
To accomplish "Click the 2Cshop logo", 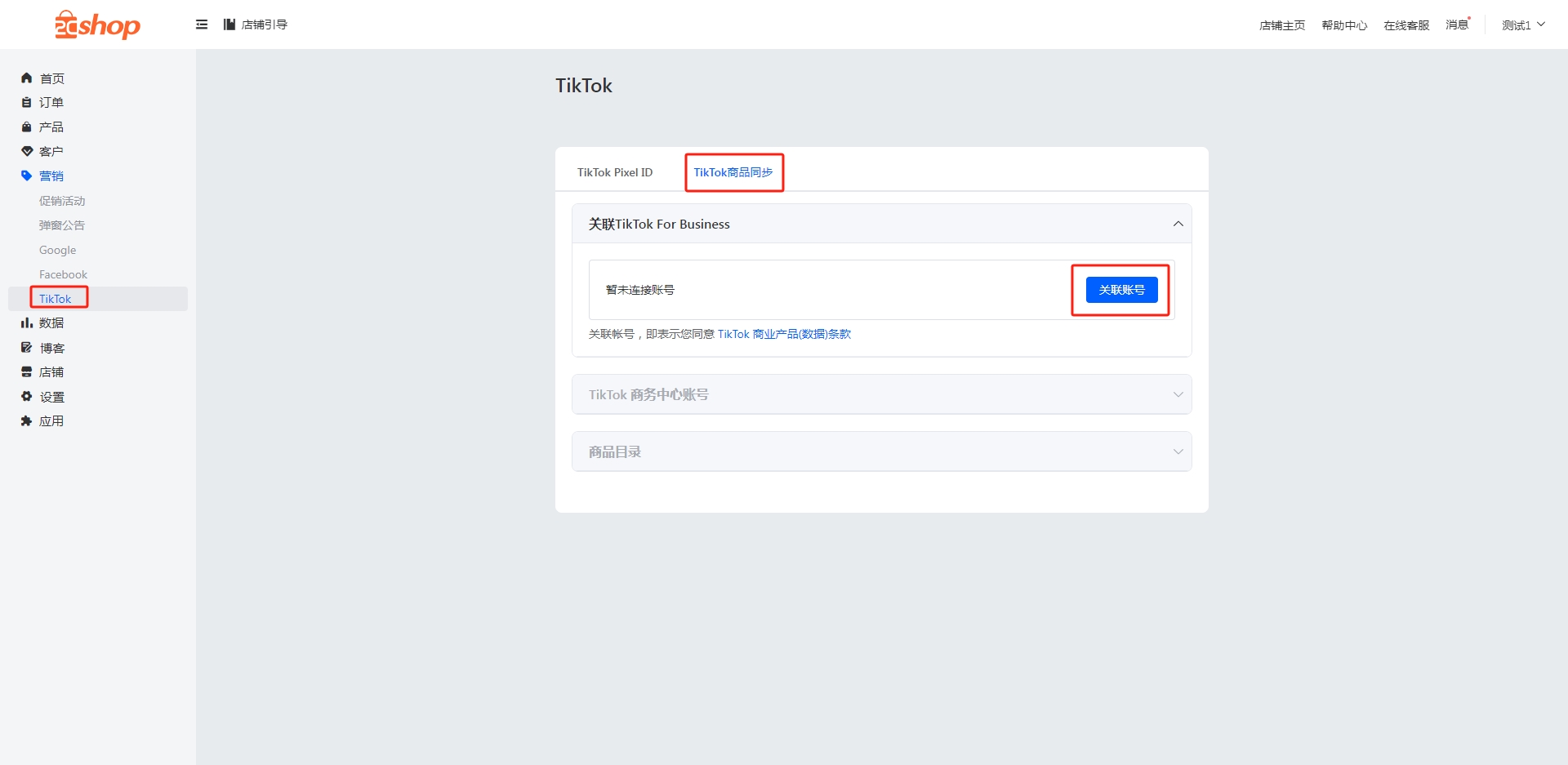I will (x=97, y=24).
